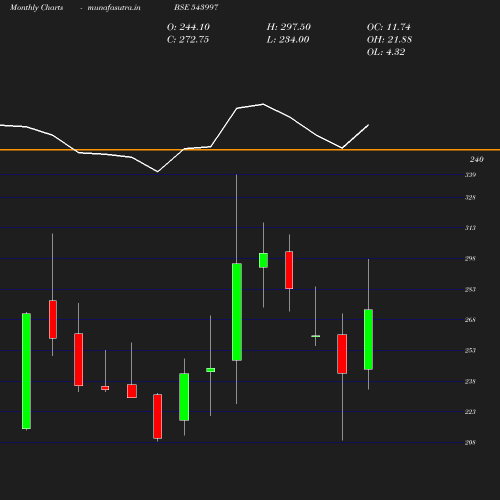Screen dimensions: 500x500
Task: Click the '253' price axis label
Action: click(x=470, y=350)
